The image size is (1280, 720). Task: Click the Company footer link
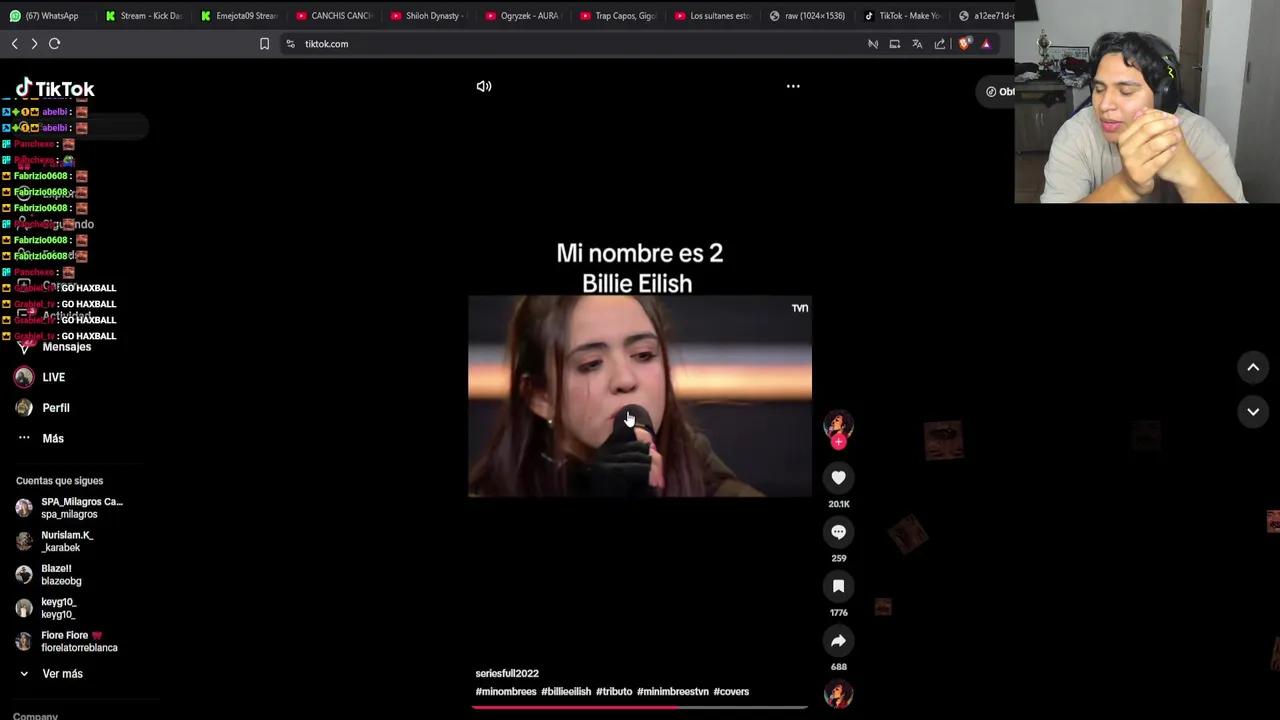[x=35, y=716]
